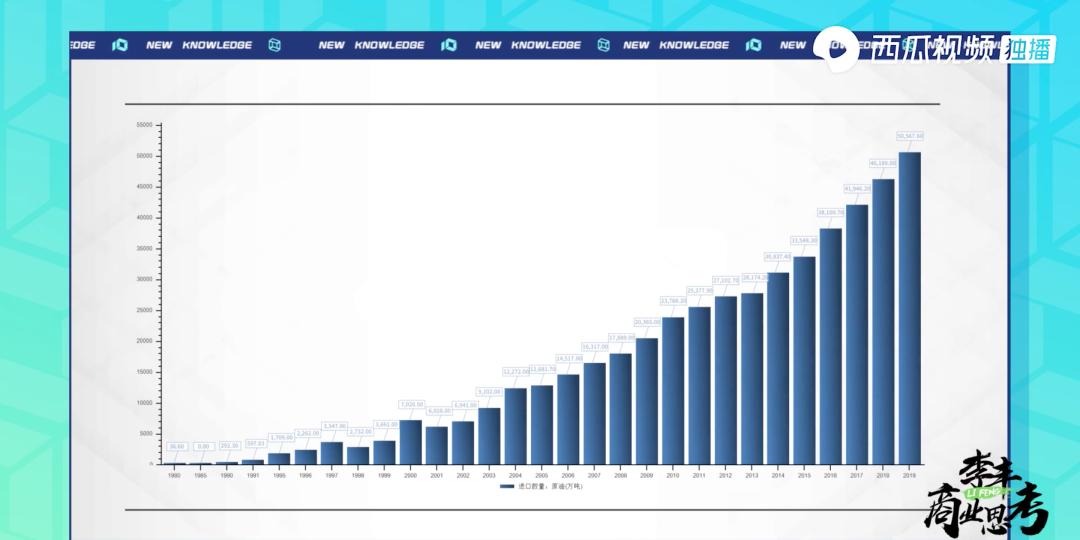The image size is (1080, 540).
Task: Click the data label 25,377.90
Action: click(700, 291)
